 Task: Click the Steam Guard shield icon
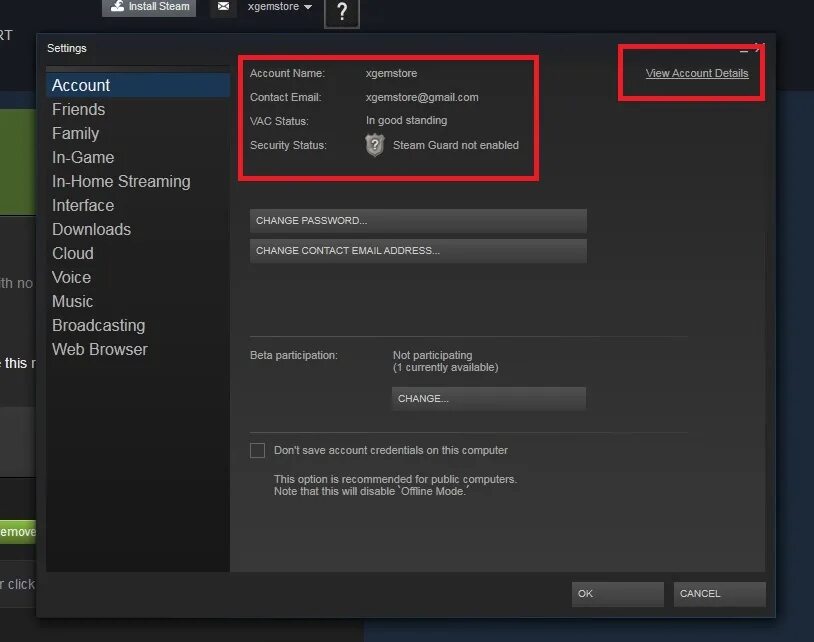tap(375, 145)
